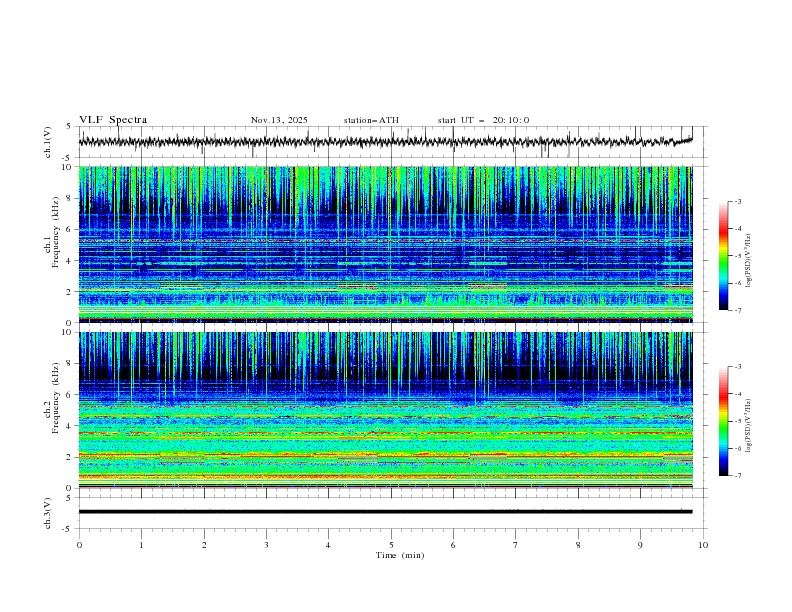Click the "ch.3(V)" waveform axis label
Viewport: 792px width, 612px height.
click(48, 513)
